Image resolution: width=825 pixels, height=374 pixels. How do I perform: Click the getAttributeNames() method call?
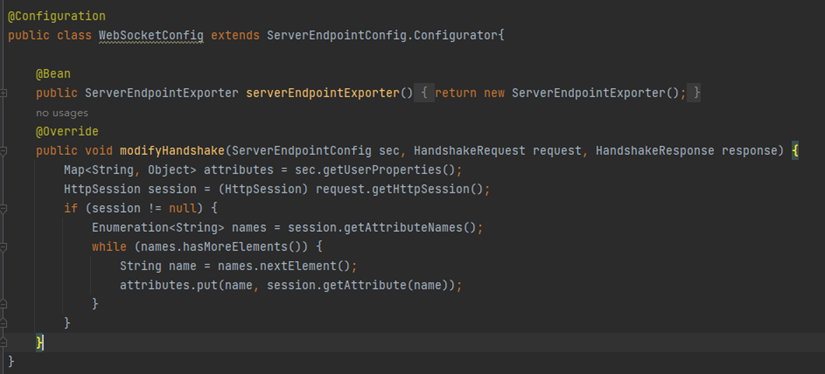[x=410, y=228]
